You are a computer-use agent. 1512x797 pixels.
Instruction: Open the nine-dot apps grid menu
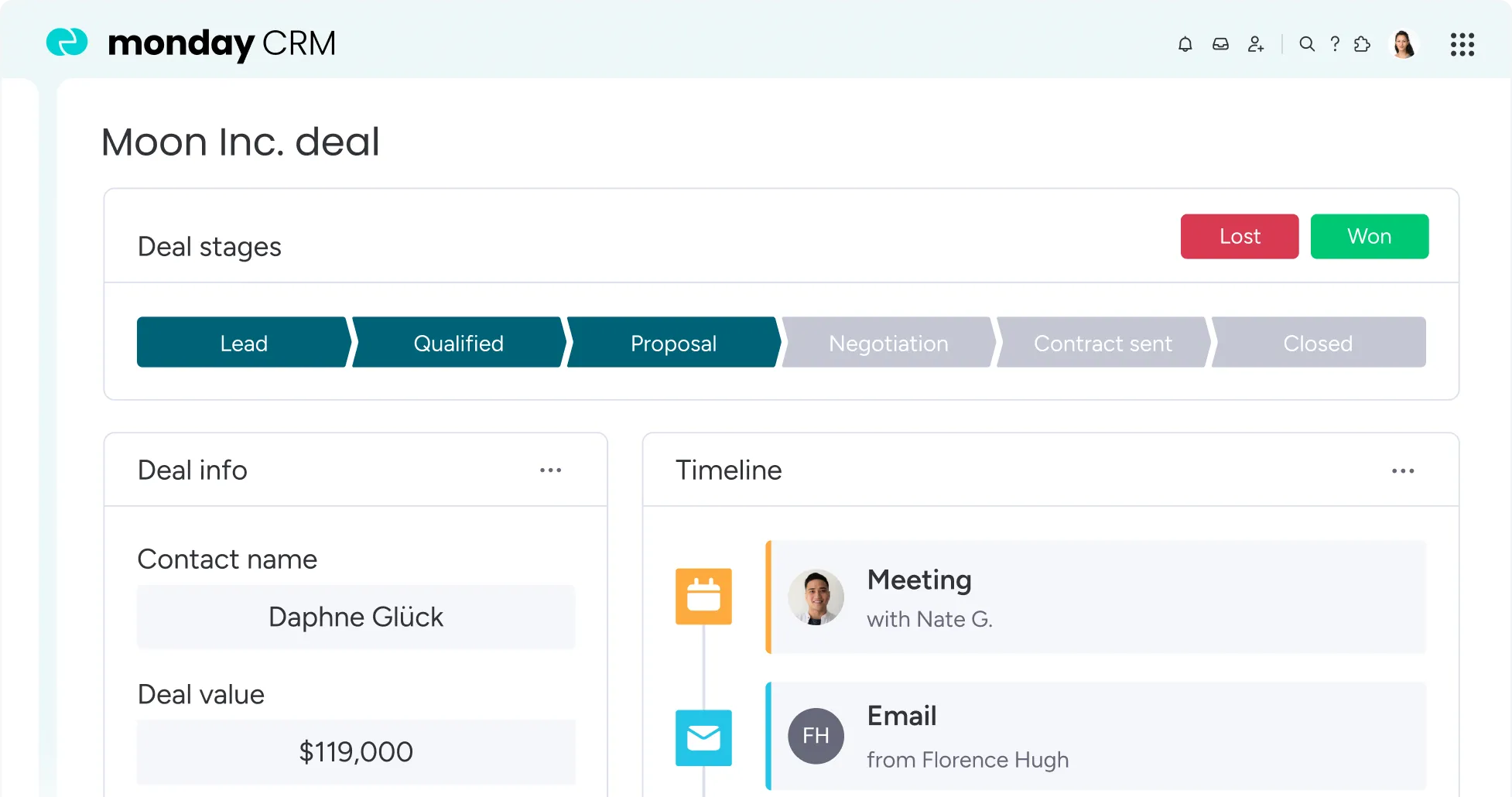[1462, 44]
